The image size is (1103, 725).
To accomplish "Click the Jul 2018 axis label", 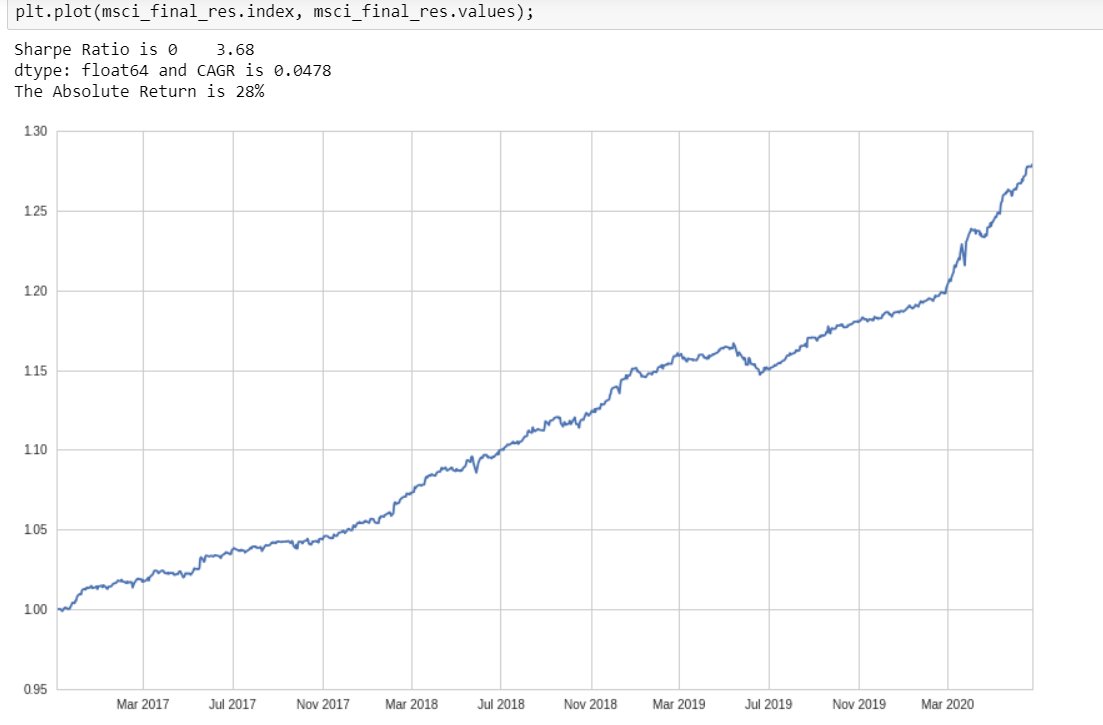I will click(x=500, y=704).
